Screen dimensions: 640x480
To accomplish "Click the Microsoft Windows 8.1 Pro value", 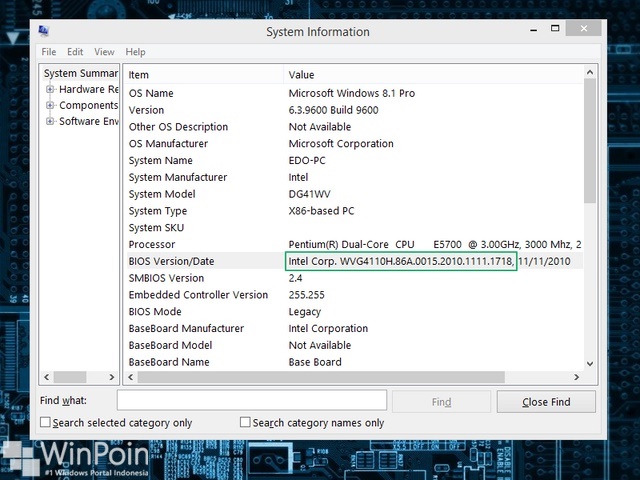I will tap(351, 93).
